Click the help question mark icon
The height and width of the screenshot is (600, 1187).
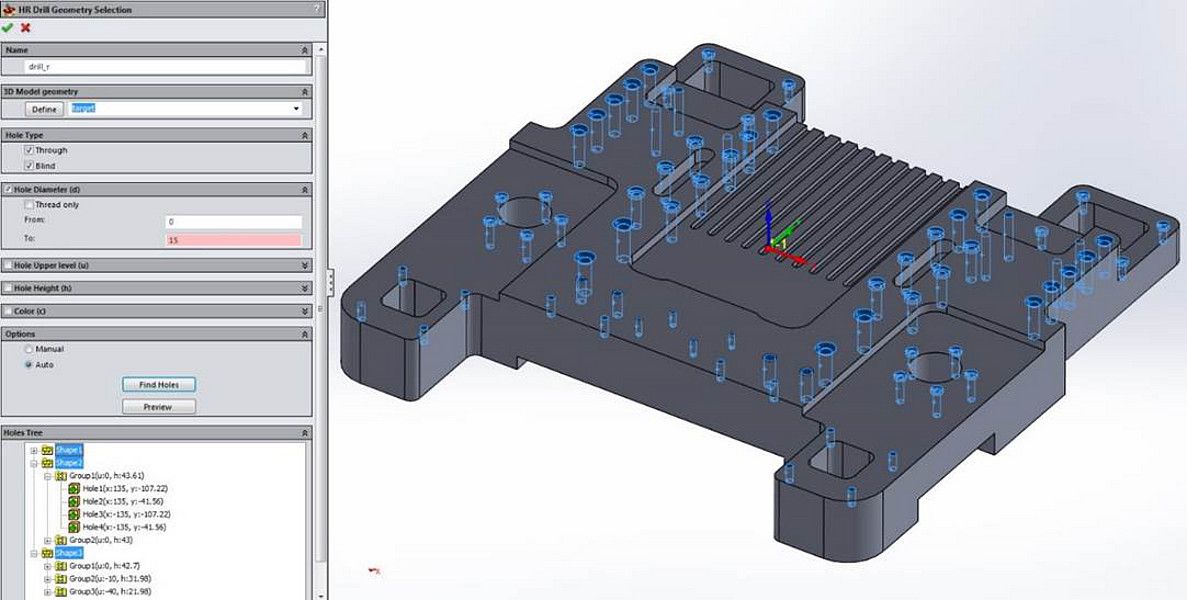pyautogui.click(x=317, y=9)
